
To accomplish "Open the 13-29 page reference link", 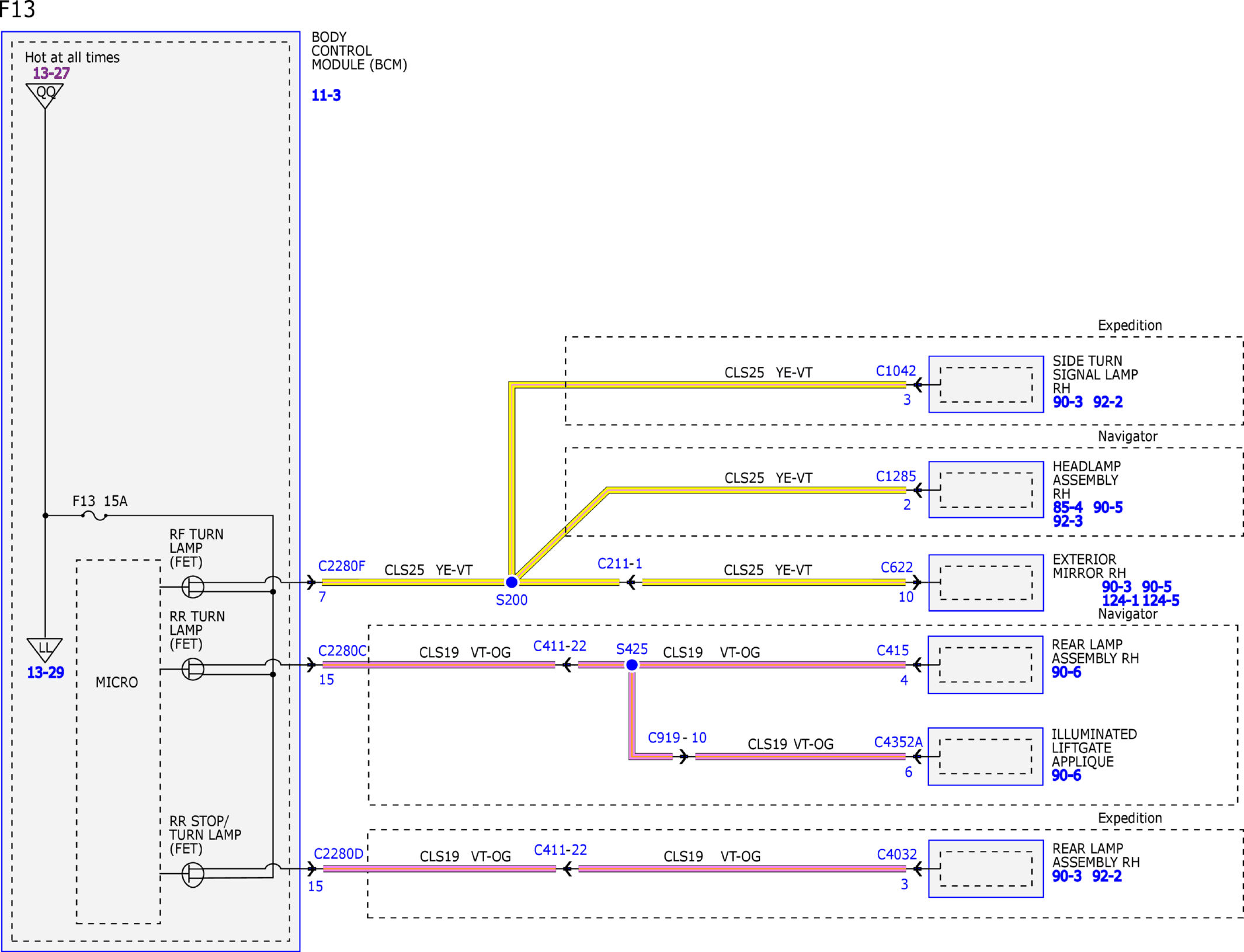I will 46,672.
